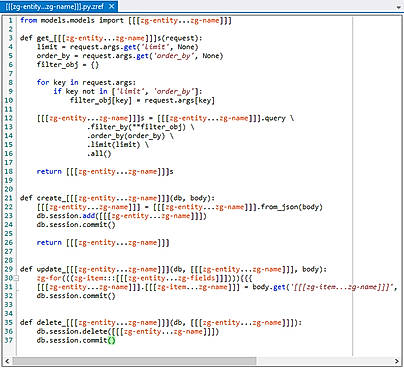Click the horizontal scrollbar thumb

tap(134, 361)
